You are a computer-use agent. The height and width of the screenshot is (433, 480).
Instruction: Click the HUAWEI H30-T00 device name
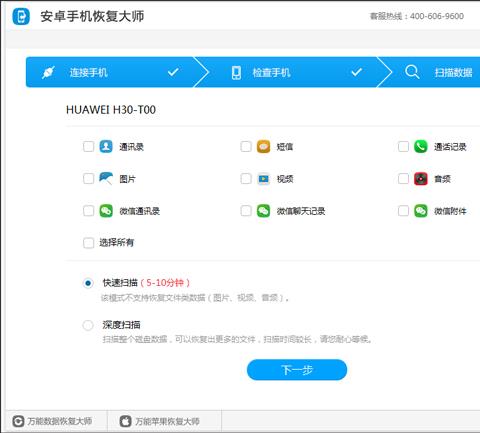pos(111,110)
